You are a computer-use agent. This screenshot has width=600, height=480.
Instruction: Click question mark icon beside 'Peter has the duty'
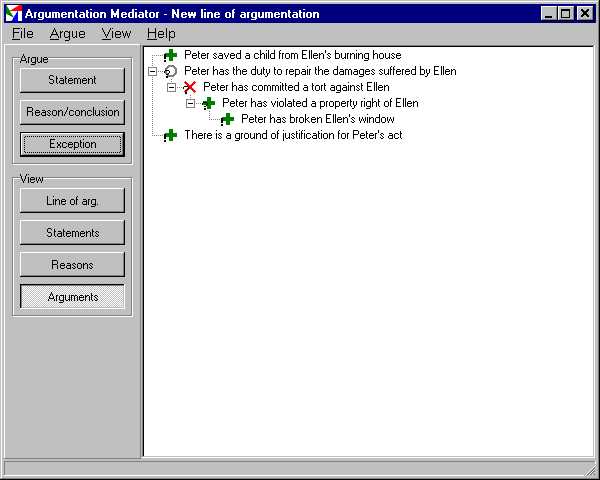click(x=170, y=72)
